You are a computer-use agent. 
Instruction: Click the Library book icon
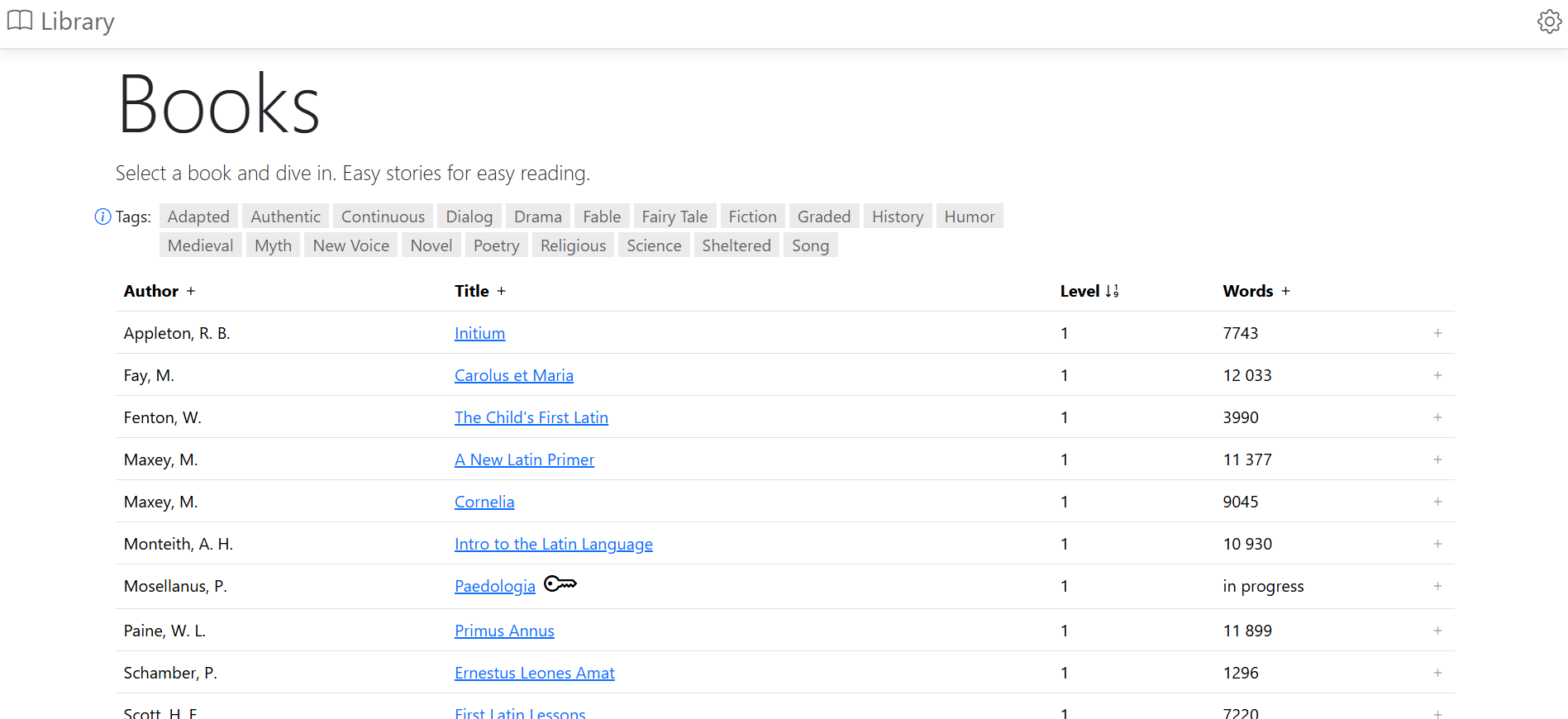20,21
